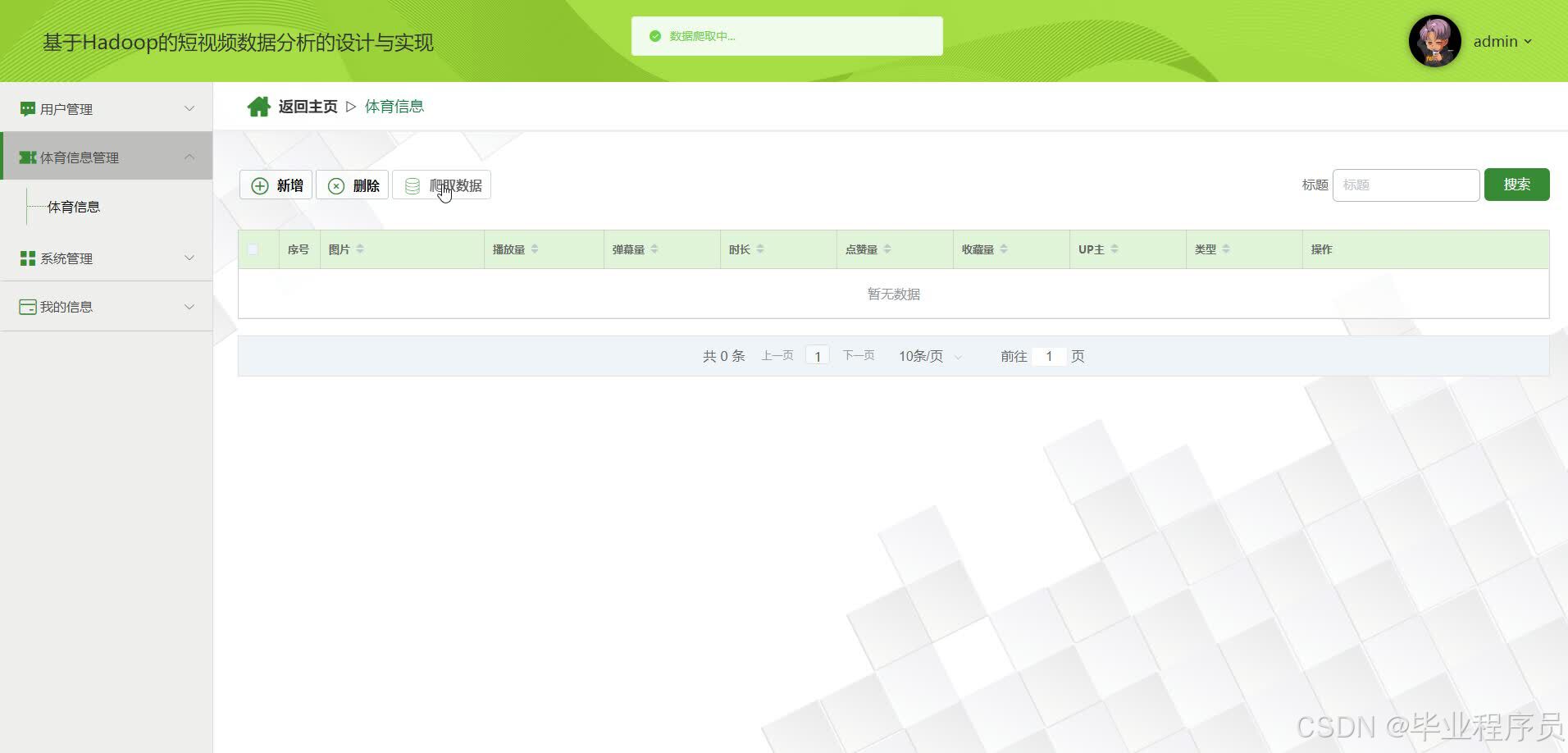Screen dimensions: 1568x753
Task: Select page number 1 in pagination
Action: (x=818, y=356)
